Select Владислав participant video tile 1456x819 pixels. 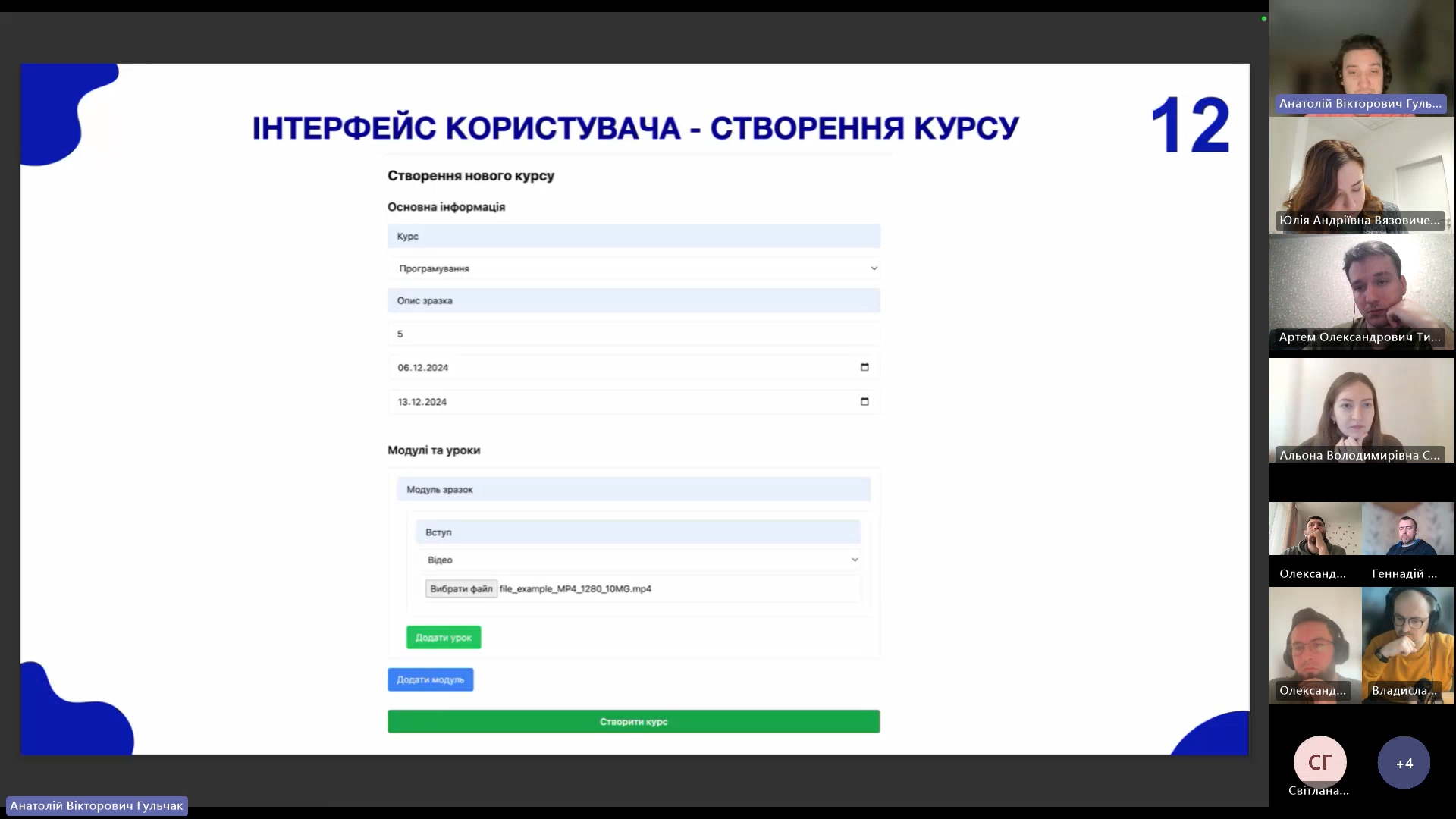tap(1407, 645)
